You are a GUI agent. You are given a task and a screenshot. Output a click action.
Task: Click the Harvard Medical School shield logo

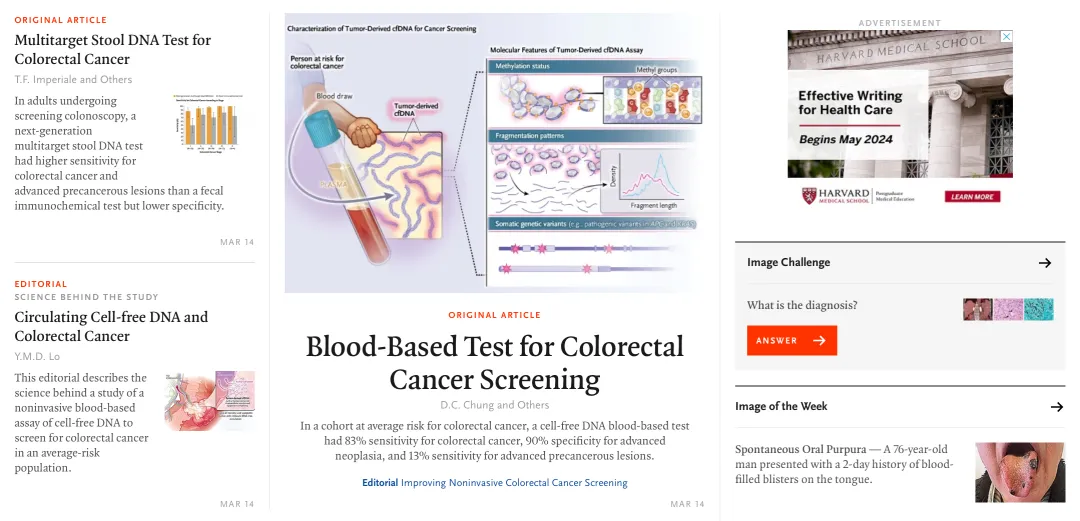(x=809, y=196)
